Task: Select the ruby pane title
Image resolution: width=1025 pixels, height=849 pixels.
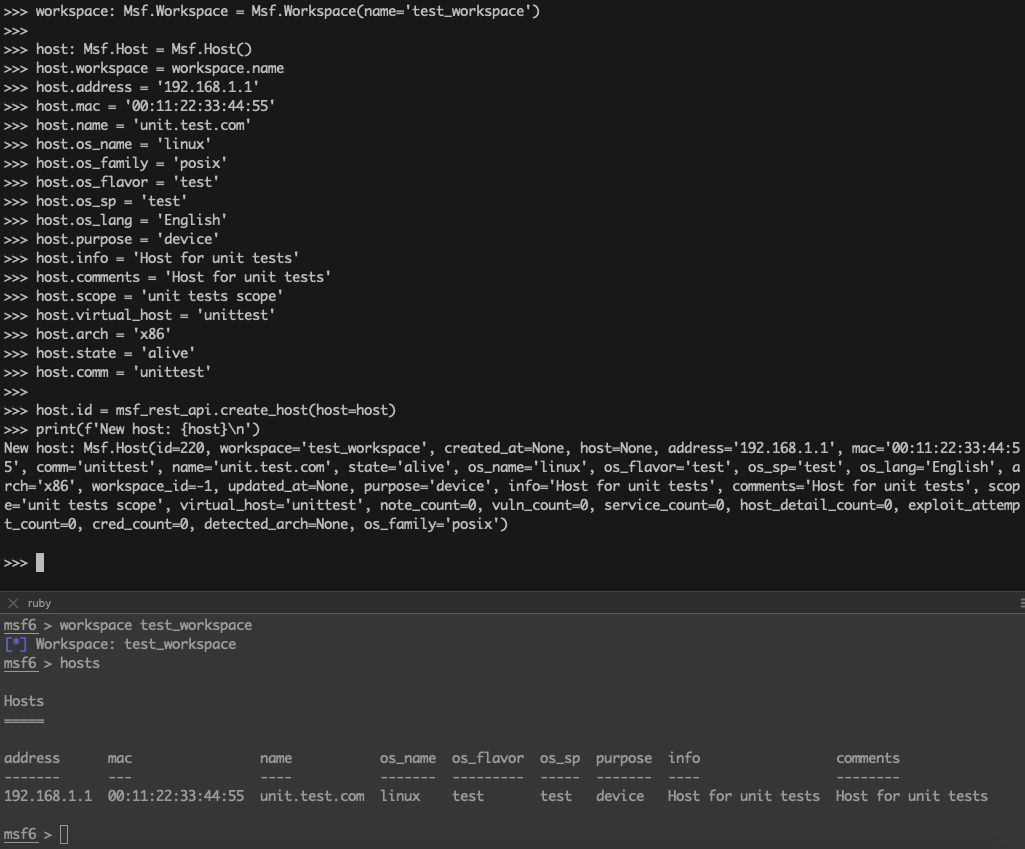Action: pyautogui.click(x=39, y=603)
